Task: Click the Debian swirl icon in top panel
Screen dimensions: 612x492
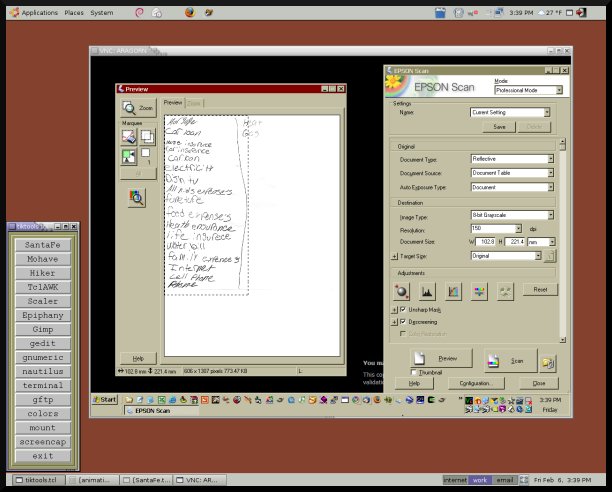Action: 139,12
